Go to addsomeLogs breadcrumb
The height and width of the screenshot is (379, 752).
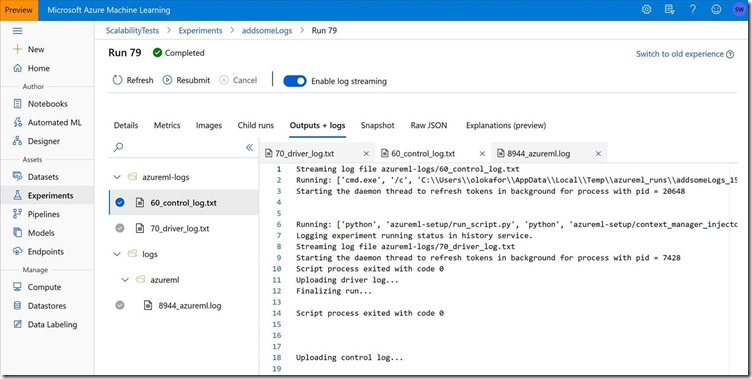tap(267, 30)
